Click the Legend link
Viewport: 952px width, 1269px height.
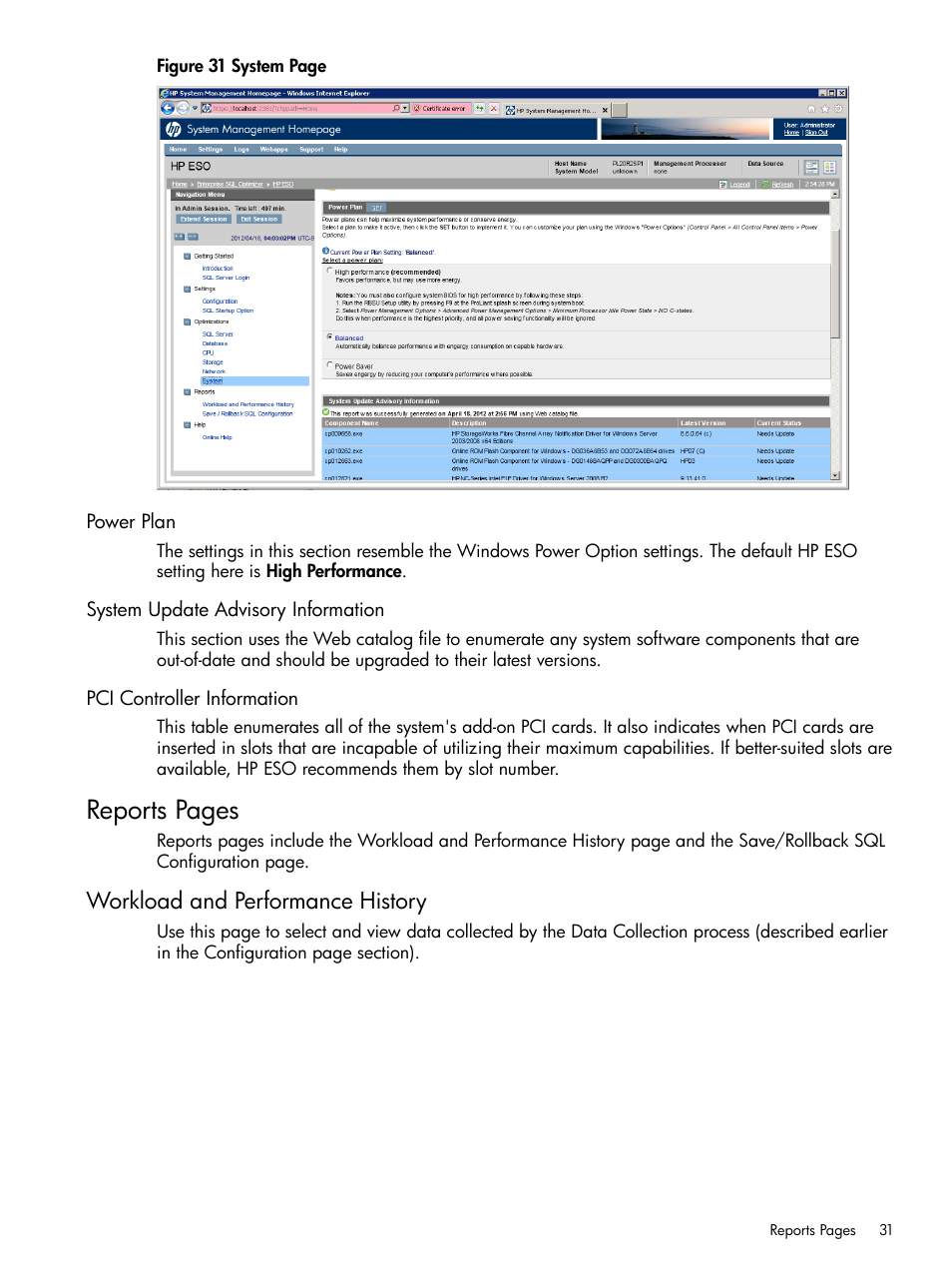point(739,185)
